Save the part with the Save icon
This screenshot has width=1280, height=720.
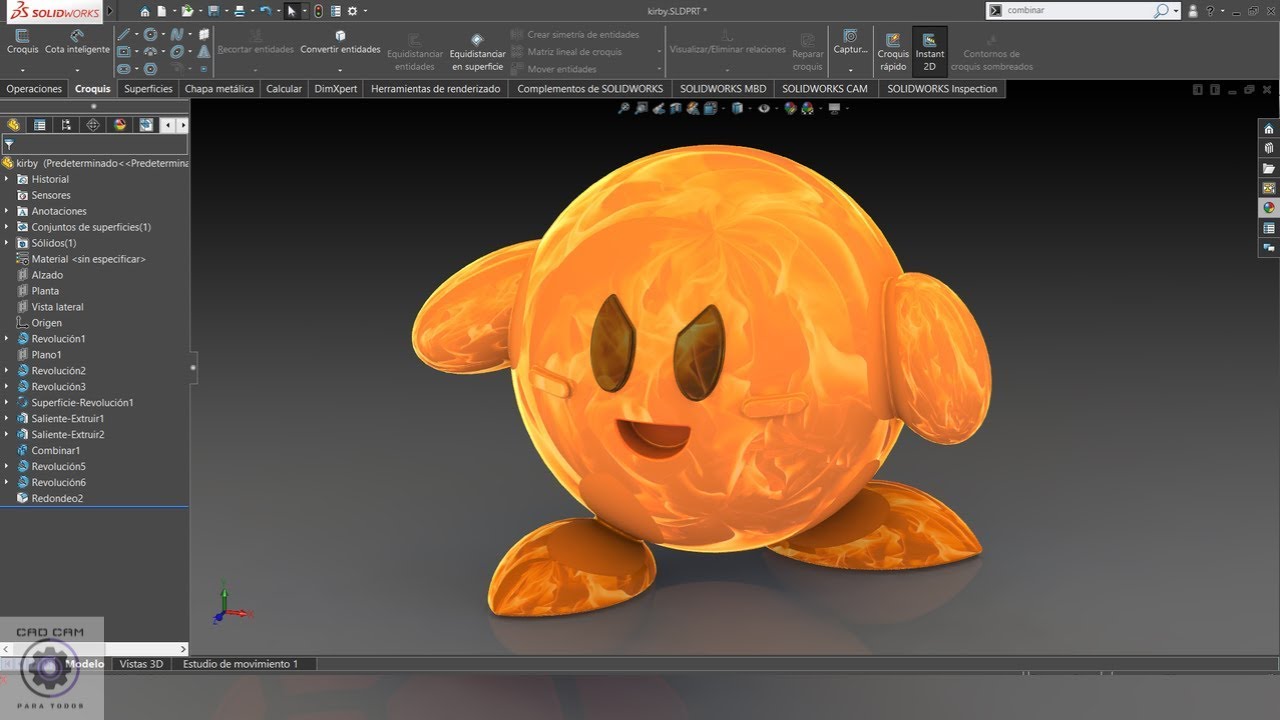tap(213, 11)
